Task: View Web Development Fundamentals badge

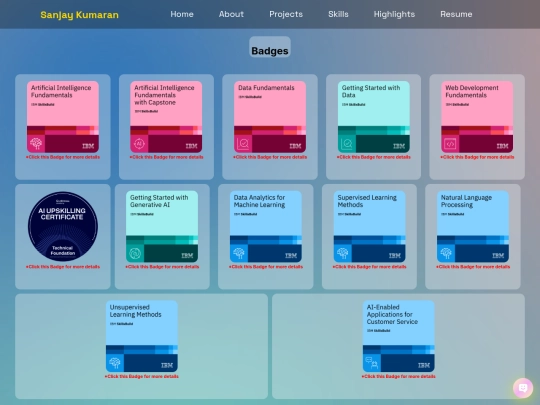Action: 477,117
